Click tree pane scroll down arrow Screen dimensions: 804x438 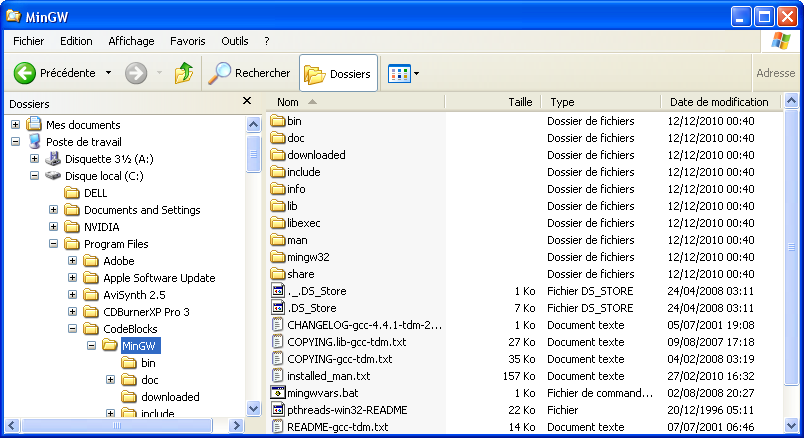click(253, 408)
